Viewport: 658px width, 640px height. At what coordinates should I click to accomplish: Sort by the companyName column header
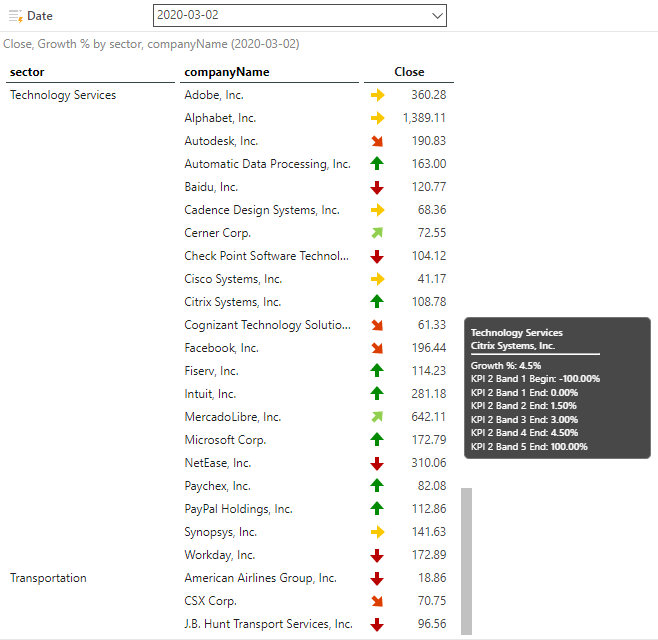click(227, 72)
